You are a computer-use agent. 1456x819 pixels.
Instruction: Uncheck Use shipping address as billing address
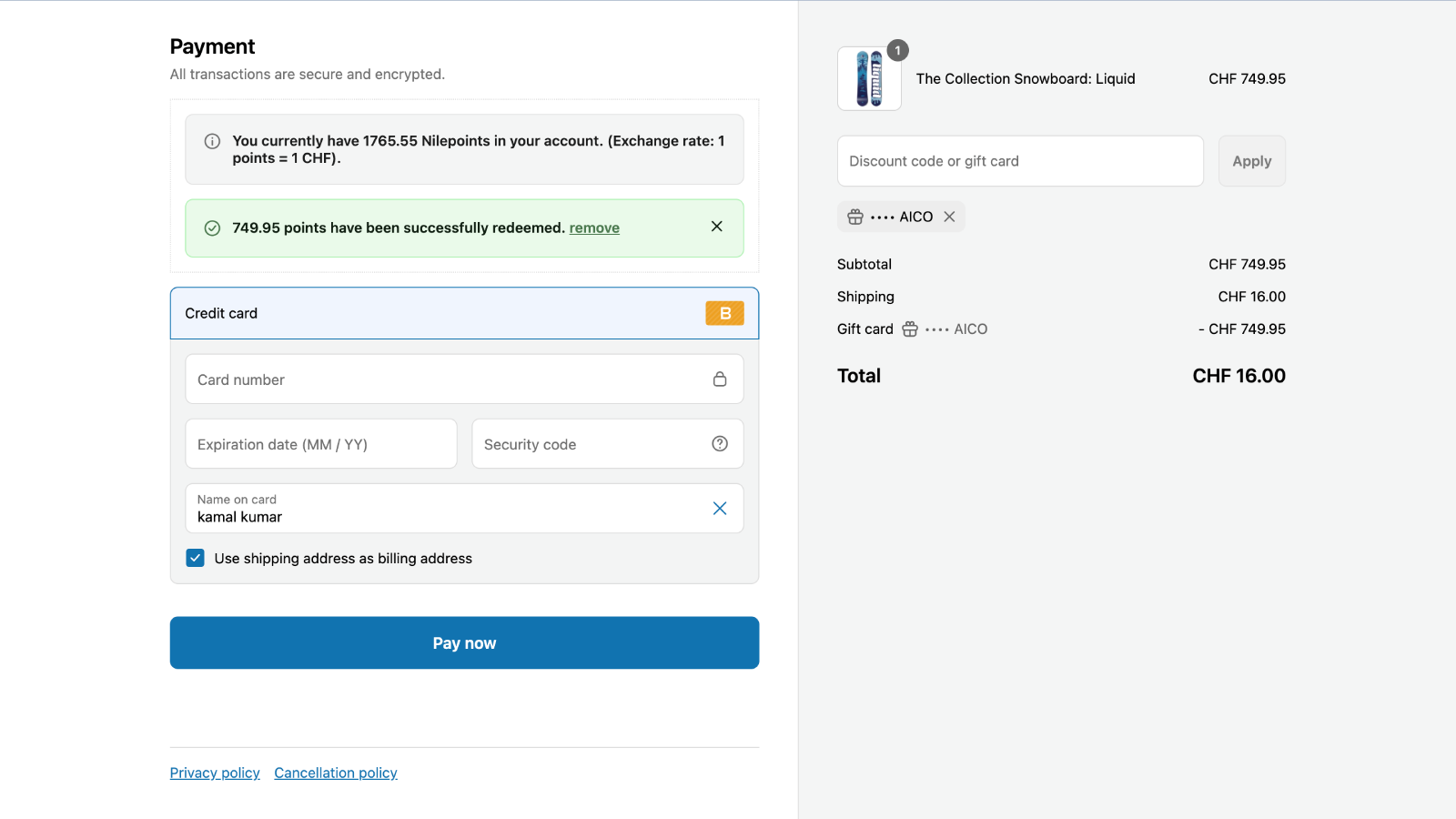point(196,558)
